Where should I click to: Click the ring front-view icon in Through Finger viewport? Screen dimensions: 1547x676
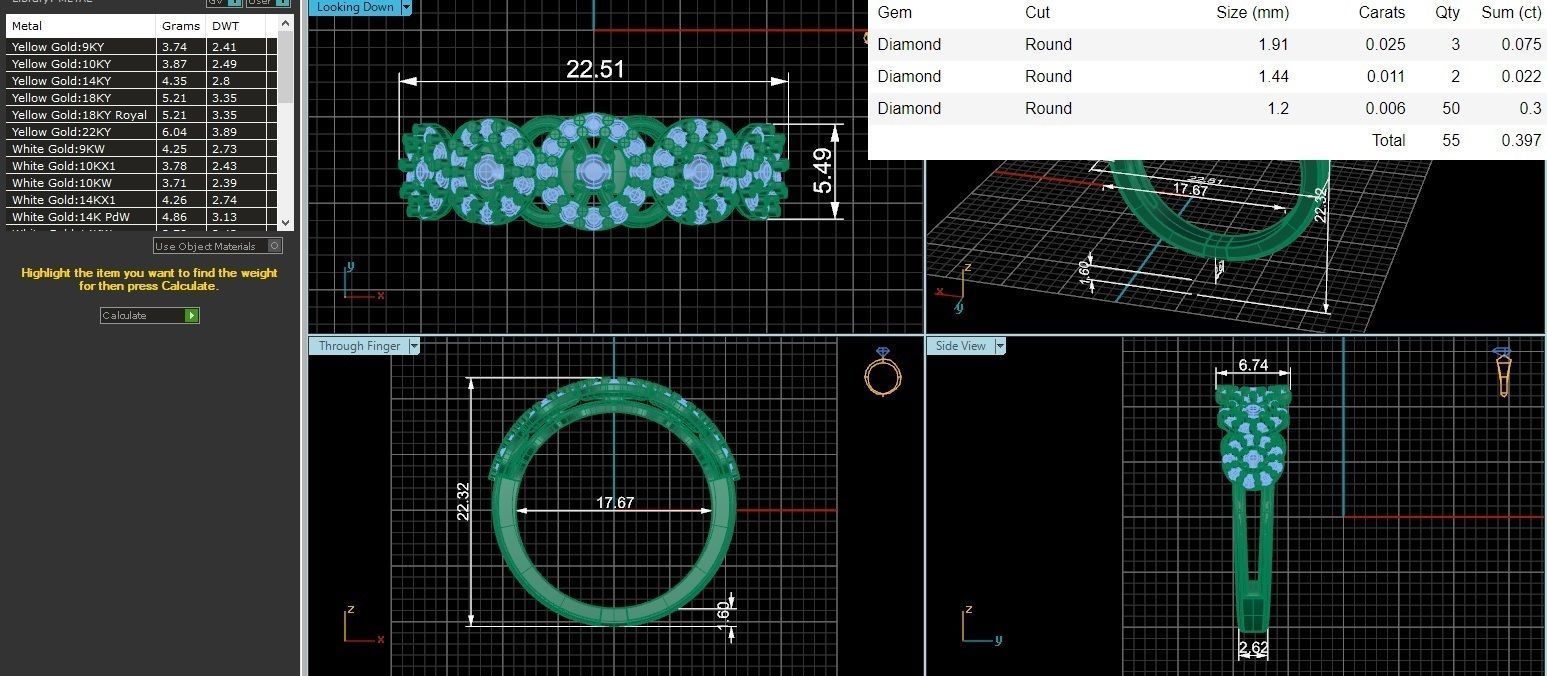click(882, 374)
